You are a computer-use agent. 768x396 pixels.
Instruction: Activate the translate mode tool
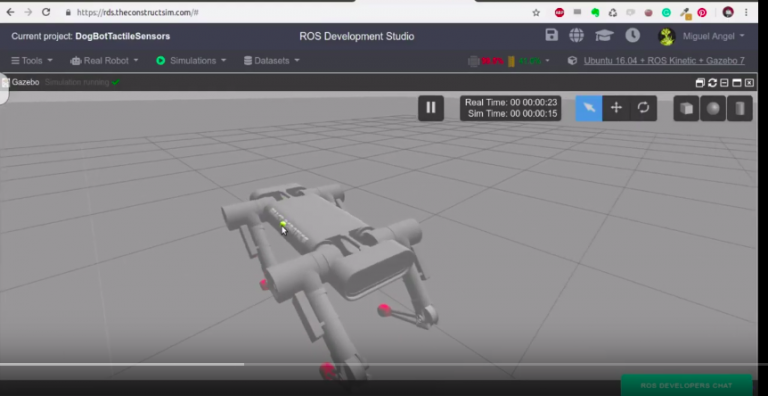616,108
